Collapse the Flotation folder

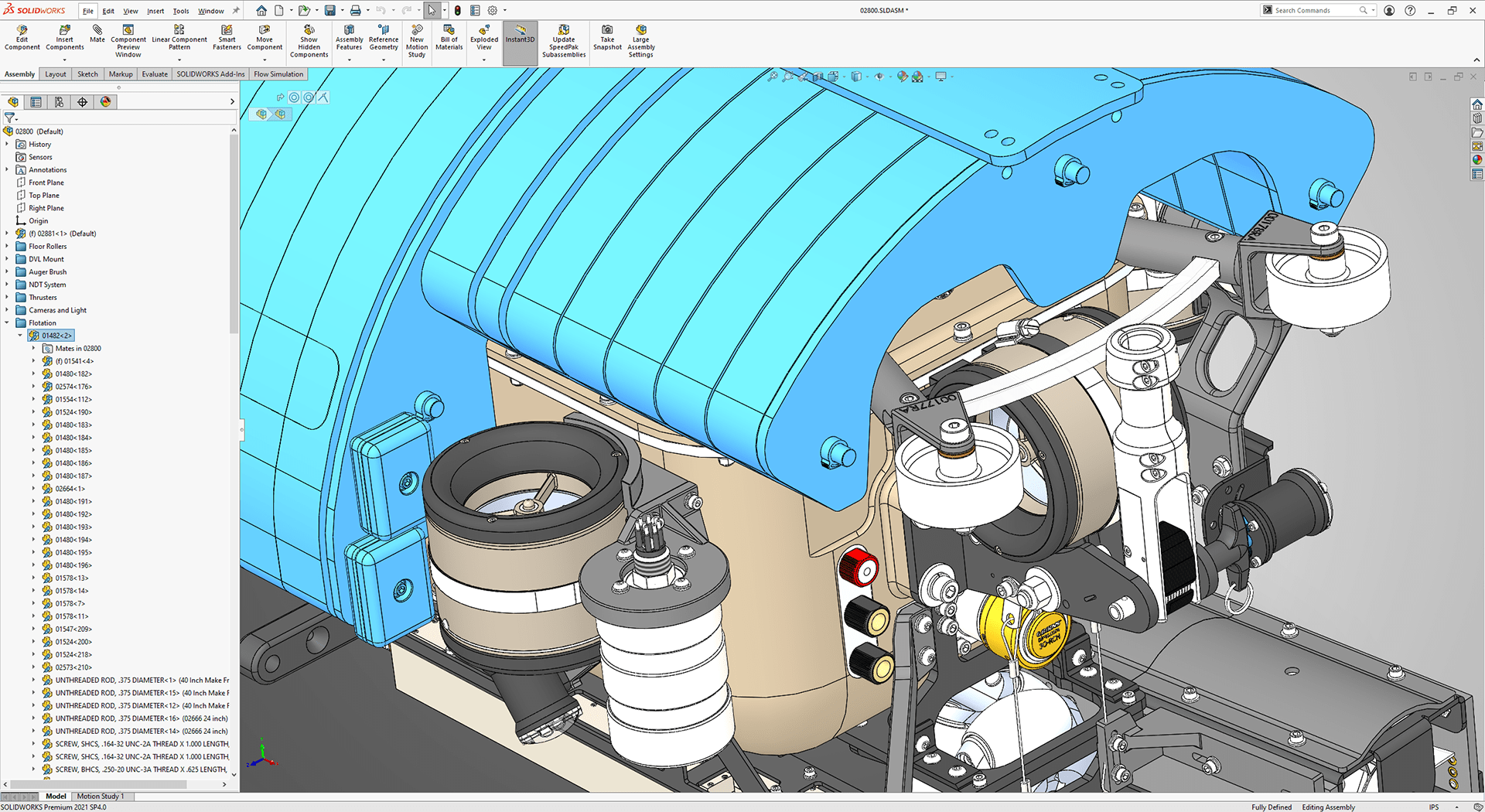click(x=7, y=322)
